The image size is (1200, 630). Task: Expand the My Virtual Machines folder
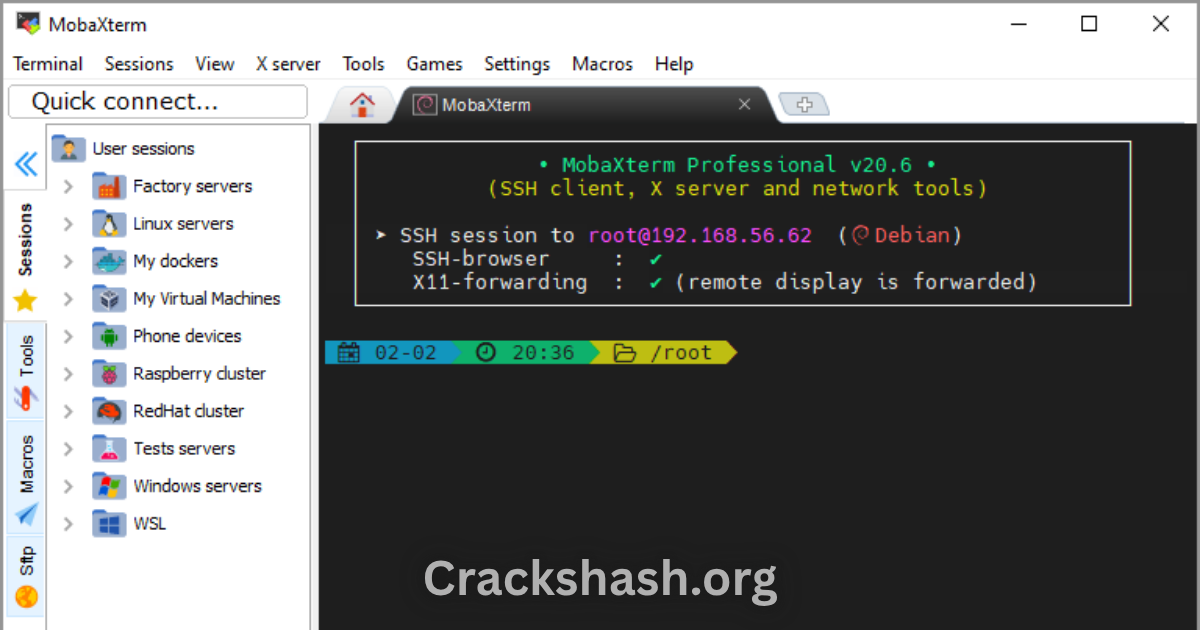tap(68, 299)
